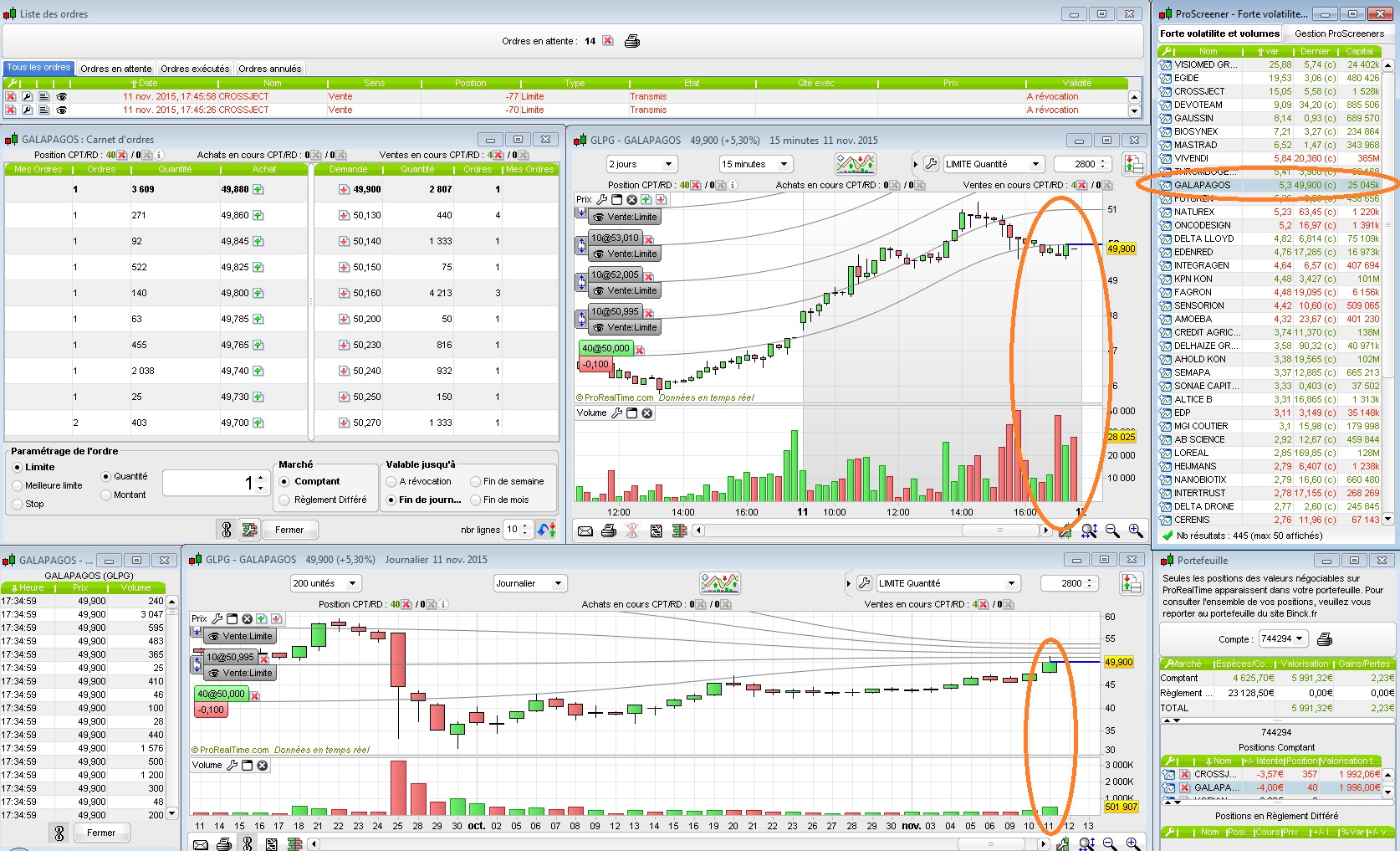The height and width of the screenshot is (851, 1400).
Task: Open the Journalier timeframe dropdown
Action: tap(530, 583)
